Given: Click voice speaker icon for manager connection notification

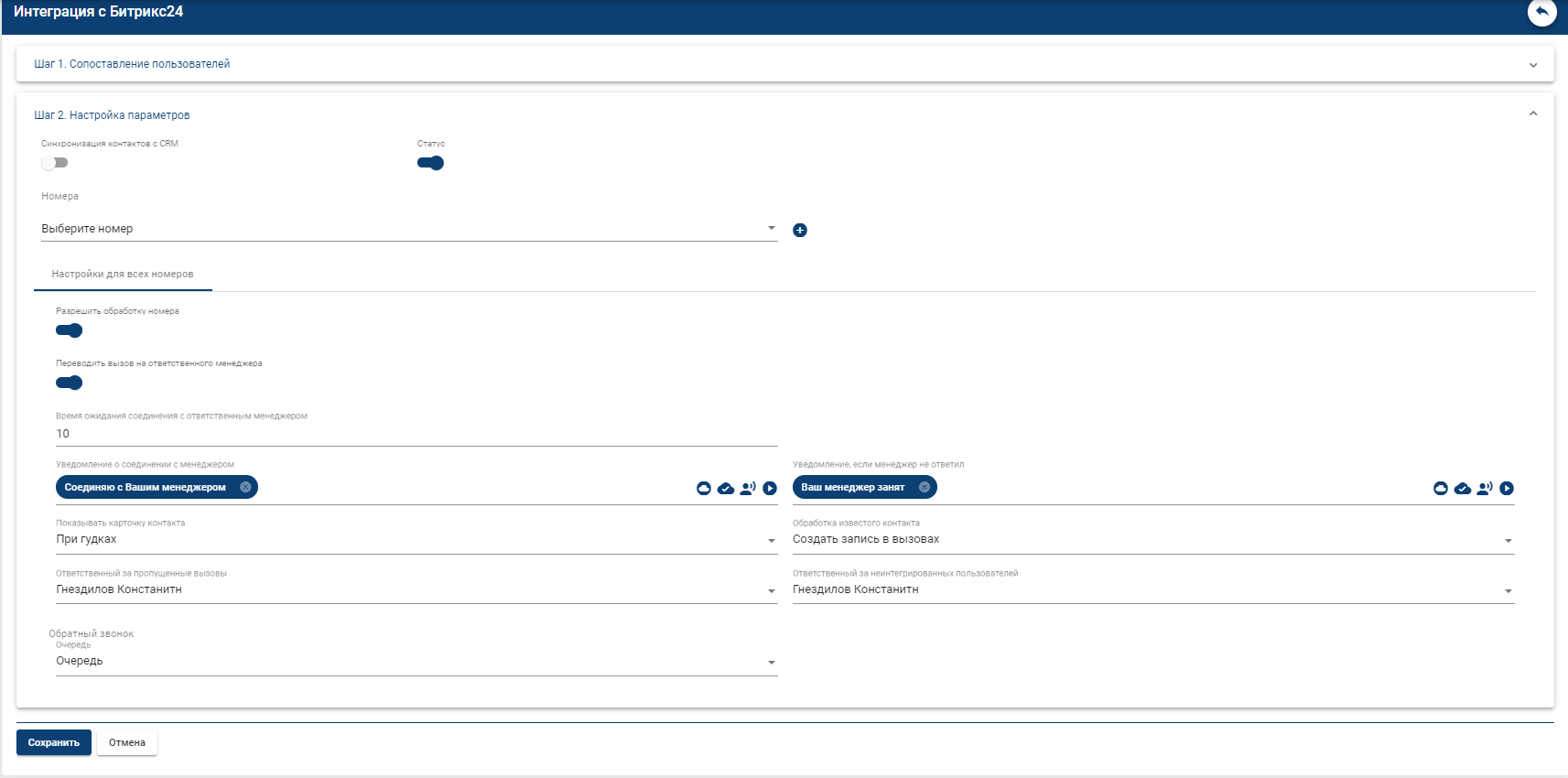Looking at the screenshot, I should pos(748,489).
